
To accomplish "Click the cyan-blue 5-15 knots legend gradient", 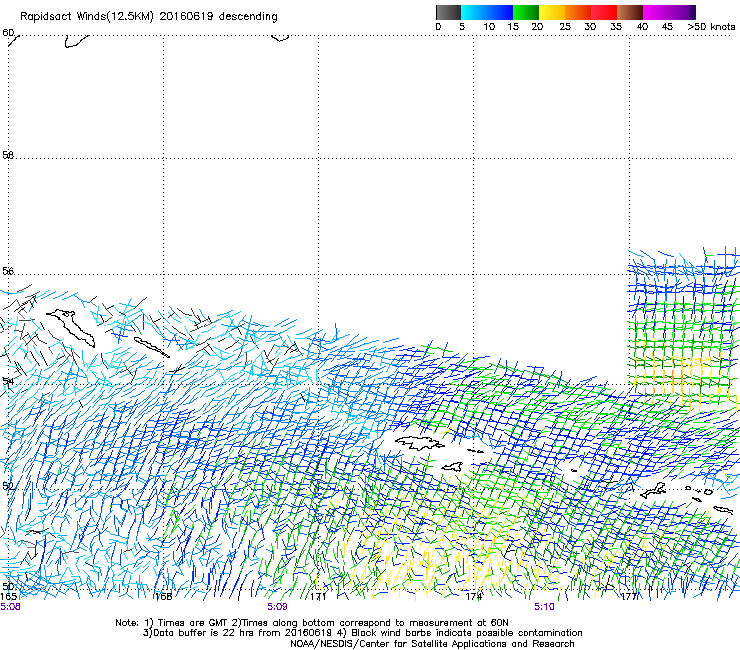I will tap(487, 12).
